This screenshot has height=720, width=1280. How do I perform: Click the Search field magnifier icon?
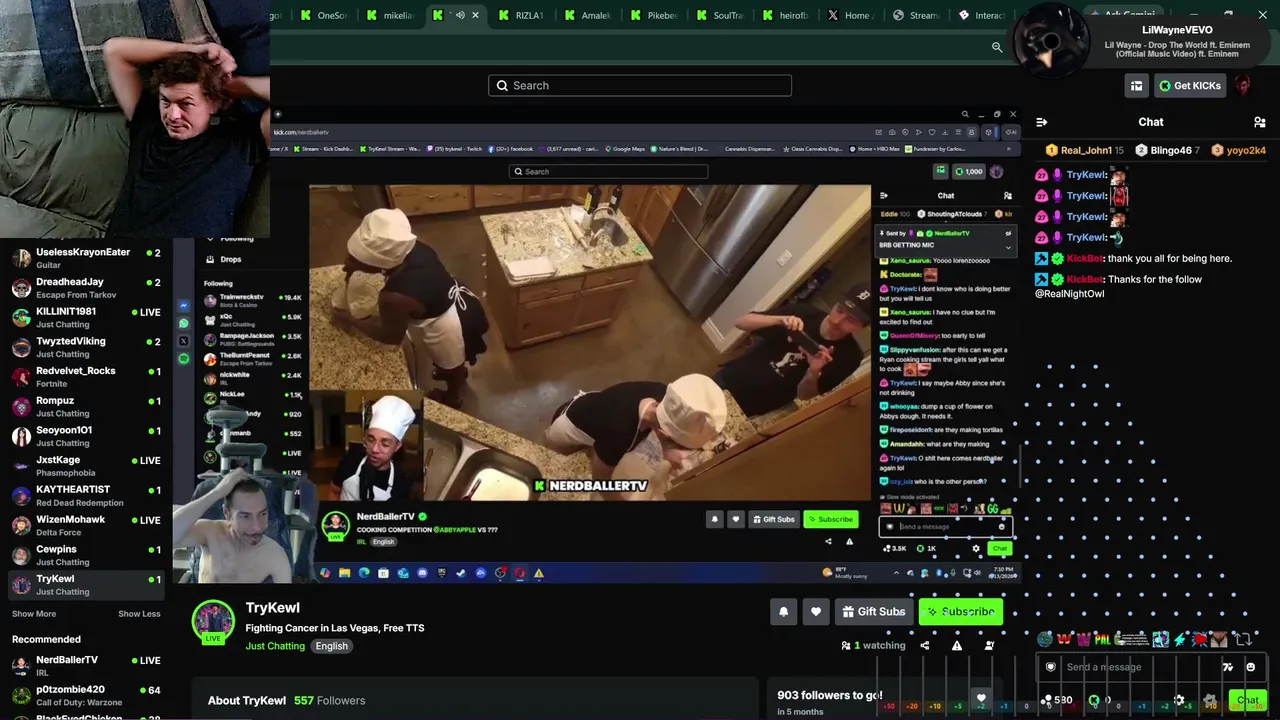pos(502,86)
